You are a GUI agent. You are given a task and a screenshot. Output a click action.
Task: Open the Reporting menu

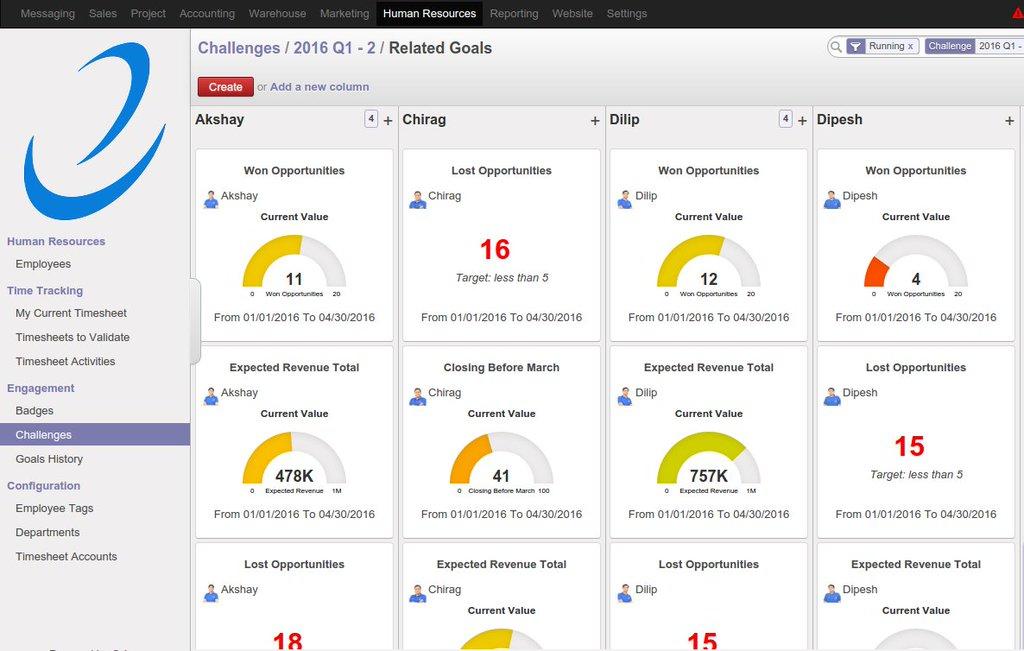click(x=514, y=13)
